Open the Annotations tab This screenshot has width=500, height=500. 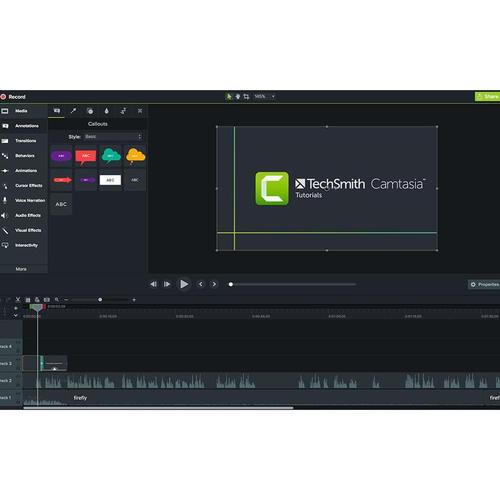[24, 126]
